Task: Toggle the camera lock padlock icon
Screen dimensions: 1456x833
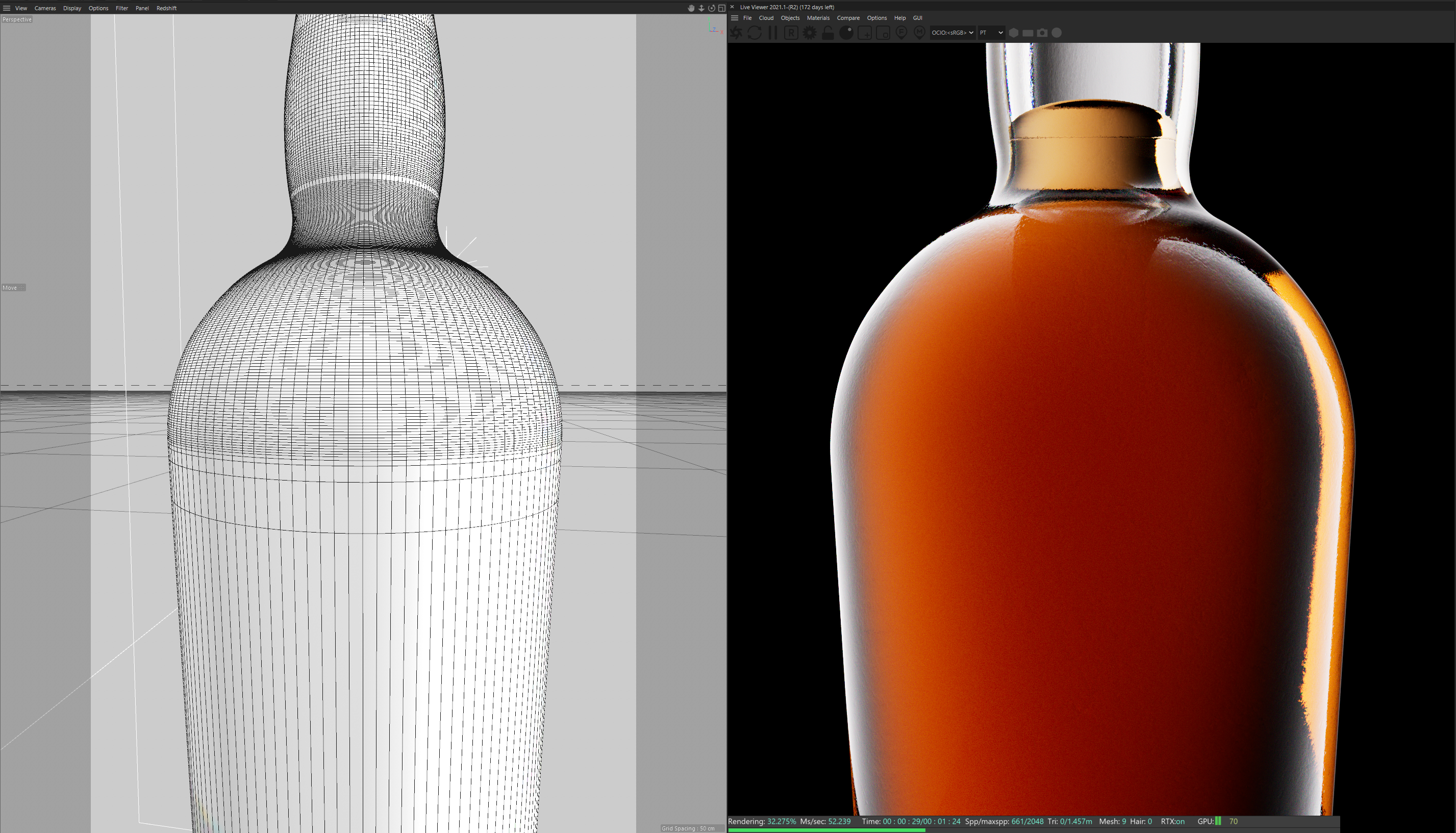Action: pyautogui.click(x=828, y=33)
